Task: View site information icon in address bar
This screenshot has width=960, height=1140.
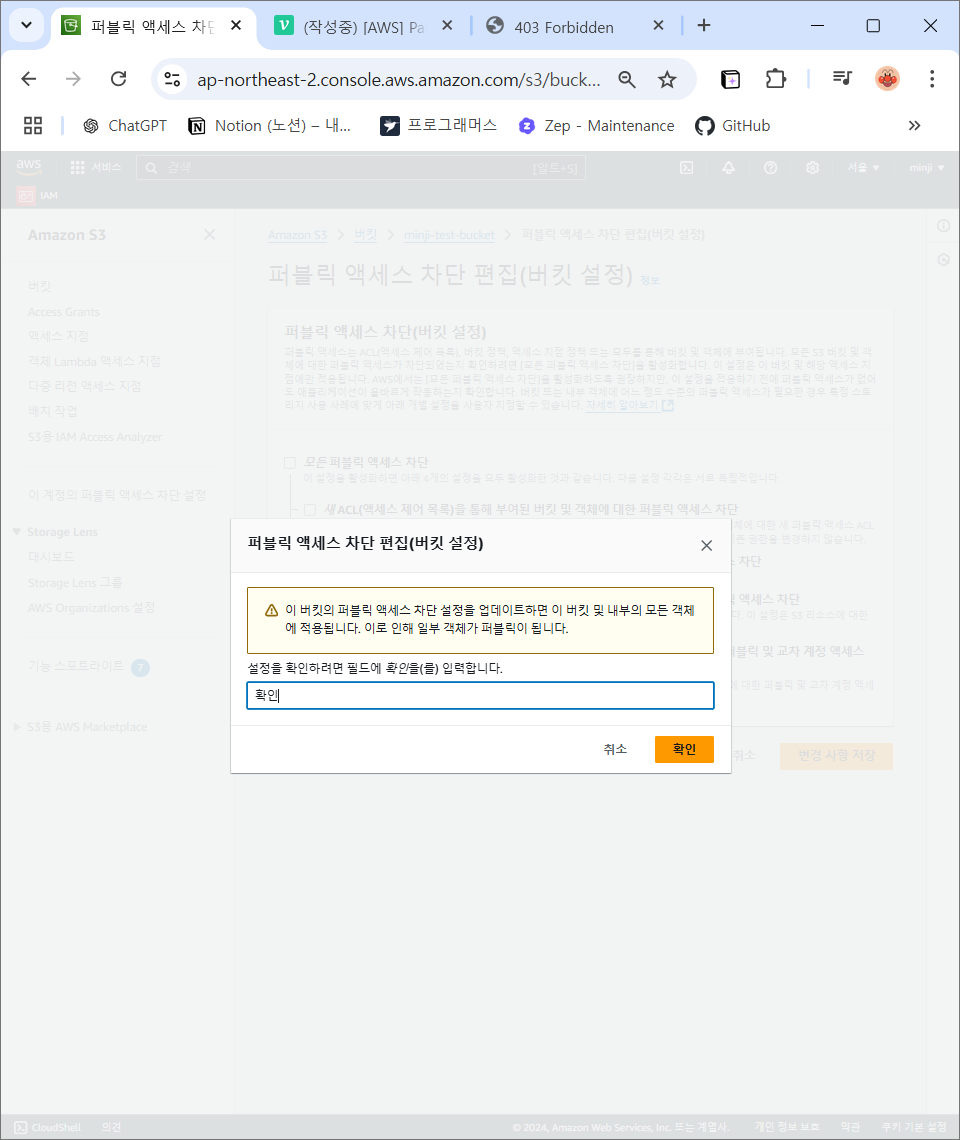Action: pos(172,79)
